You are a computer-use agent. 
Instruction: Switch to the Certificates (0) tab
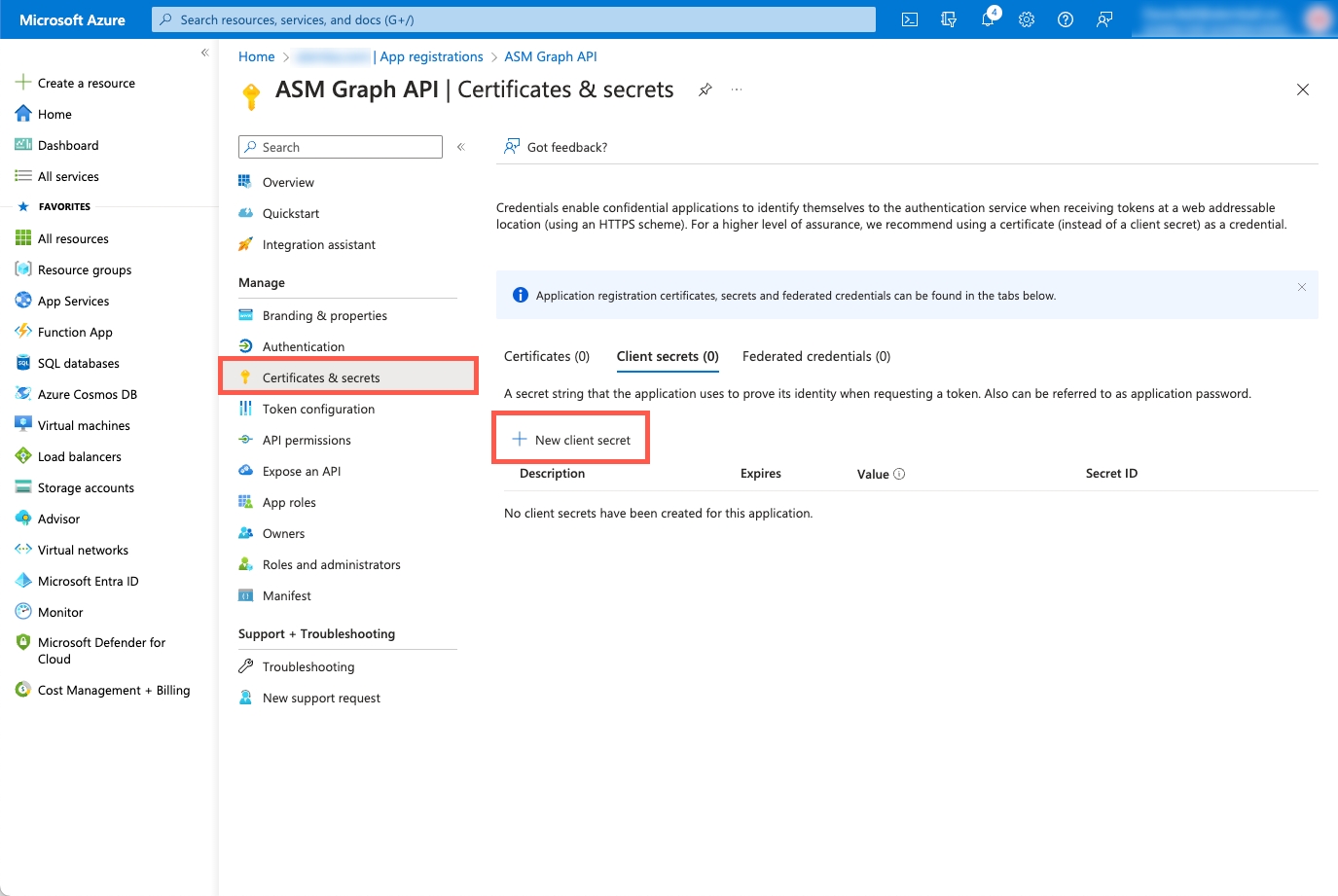coord(547,356)
